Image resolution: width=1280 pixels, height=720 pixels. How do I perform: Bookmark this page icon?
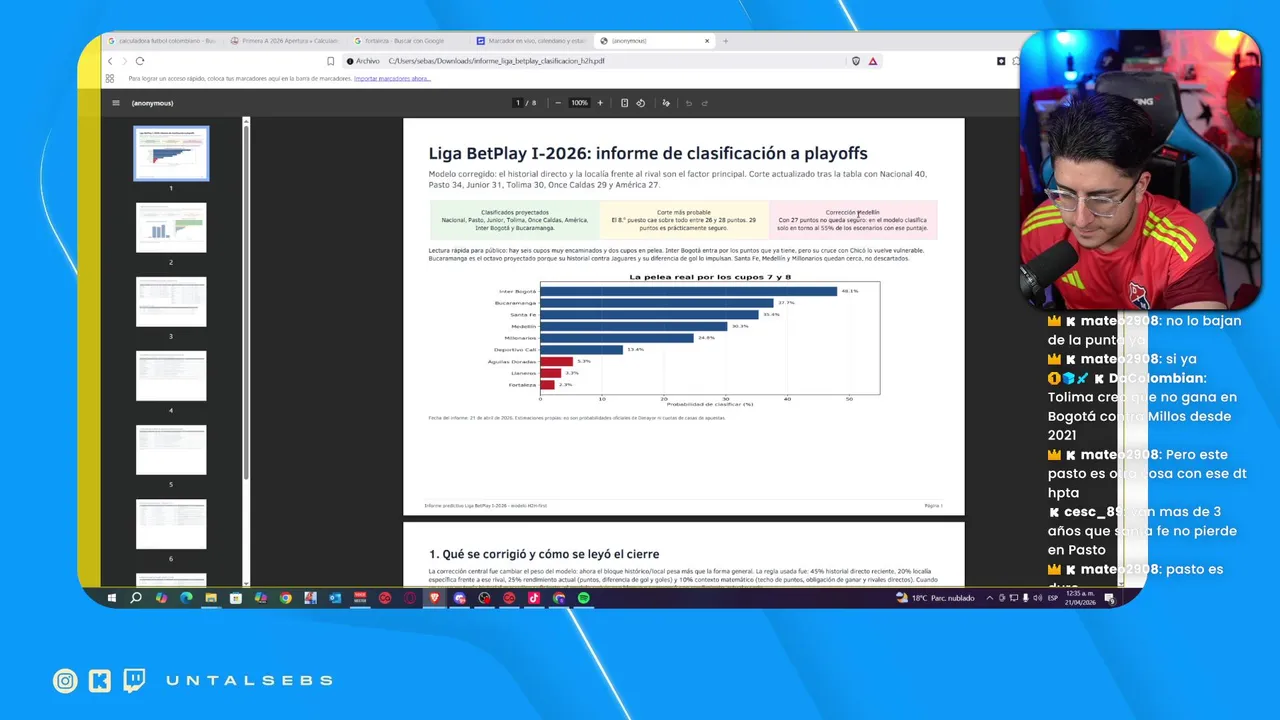tap(331, 61)
